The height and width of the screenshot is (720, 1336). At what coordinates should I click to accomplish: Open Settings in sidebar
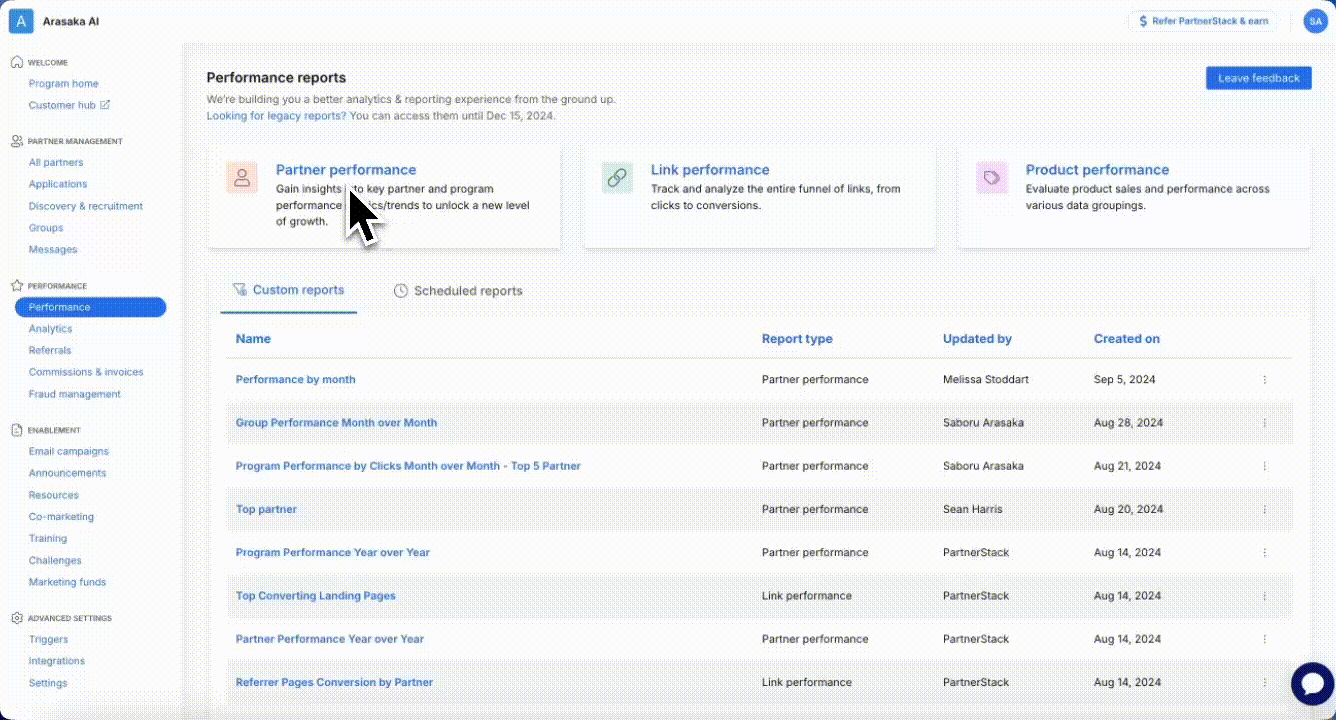point(48,683)
